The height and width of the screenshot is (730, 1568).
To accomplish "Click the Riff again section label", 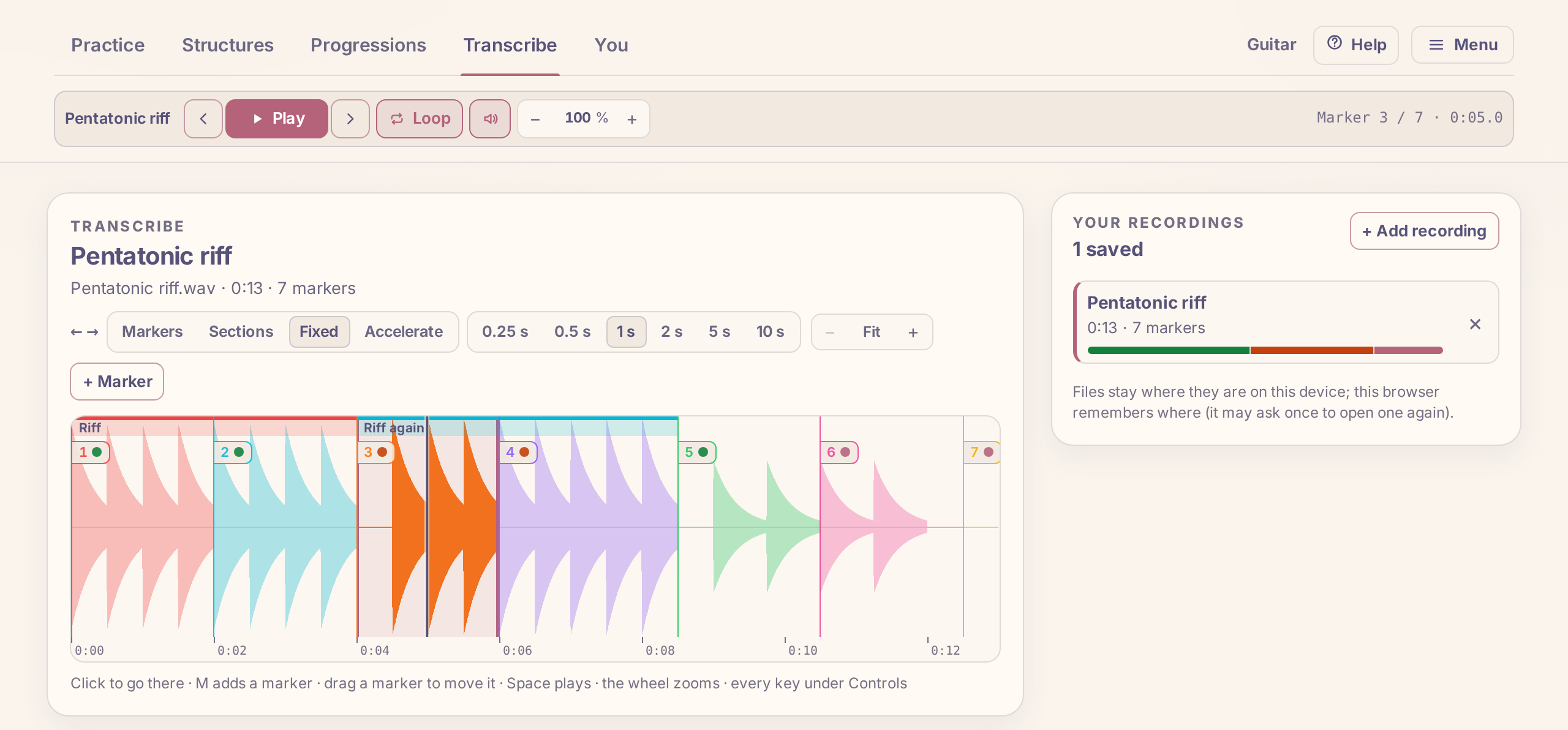I will click(394, 428).
